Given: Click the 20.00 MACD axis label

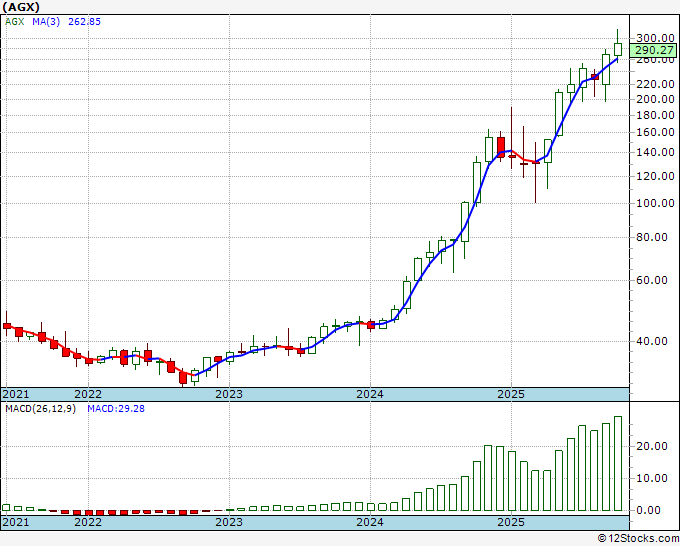Looking at the screenshot, I should (652, 446).
